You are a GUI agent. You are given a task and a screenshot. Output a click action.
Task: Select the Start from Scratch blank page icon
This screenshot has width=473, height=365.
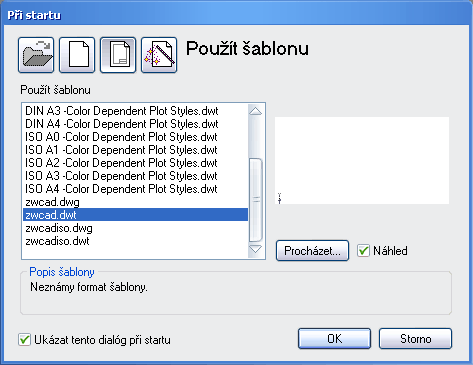77,55
